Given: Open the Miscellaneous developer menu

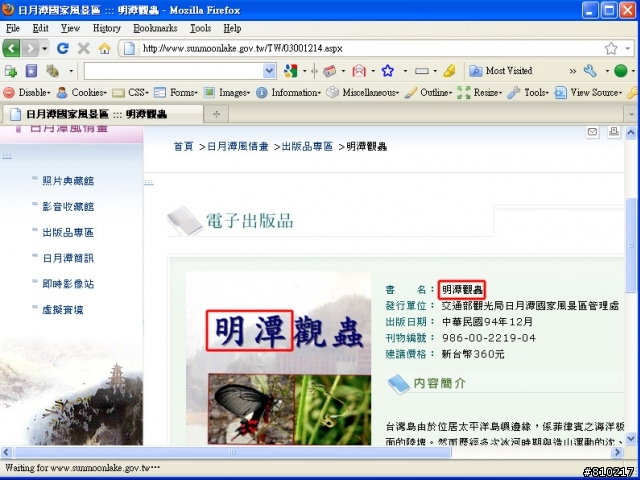Looking at the screenshot, I should click(x=362, y=93).
